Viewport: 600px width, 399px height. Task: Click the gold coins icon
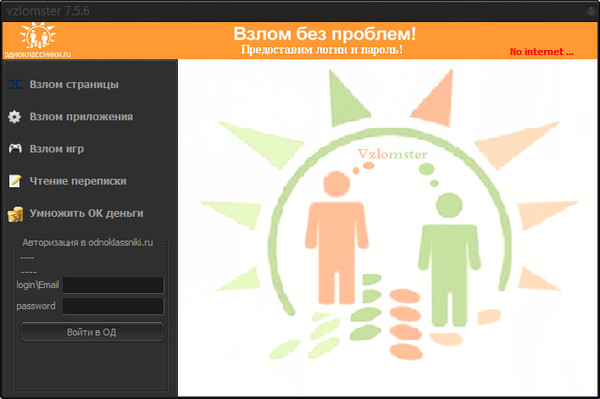coord(15,214)
